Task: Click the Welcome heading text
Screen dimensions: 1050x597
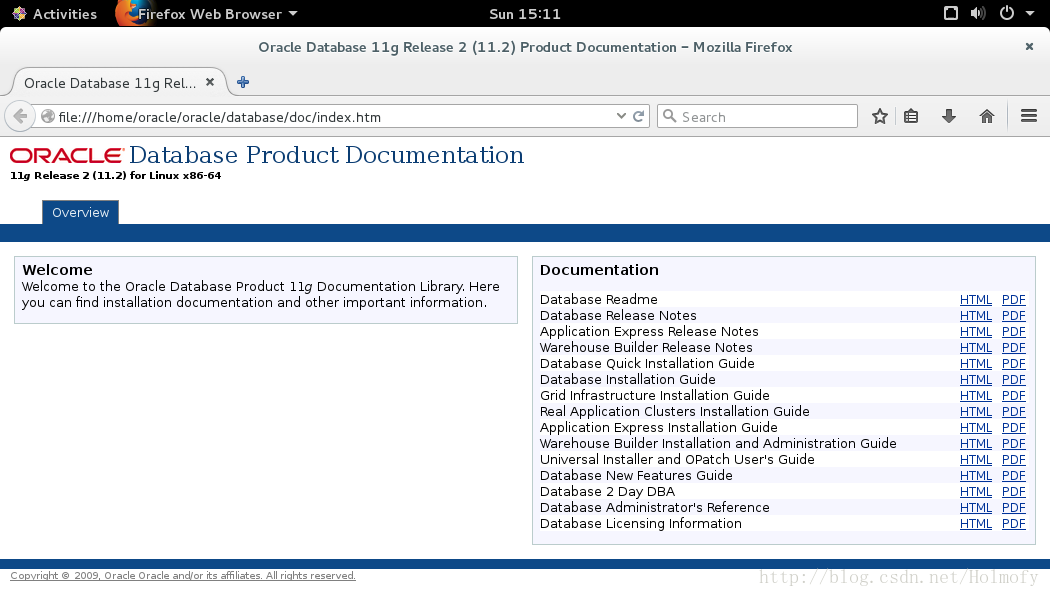Action: tap(58, 270)
